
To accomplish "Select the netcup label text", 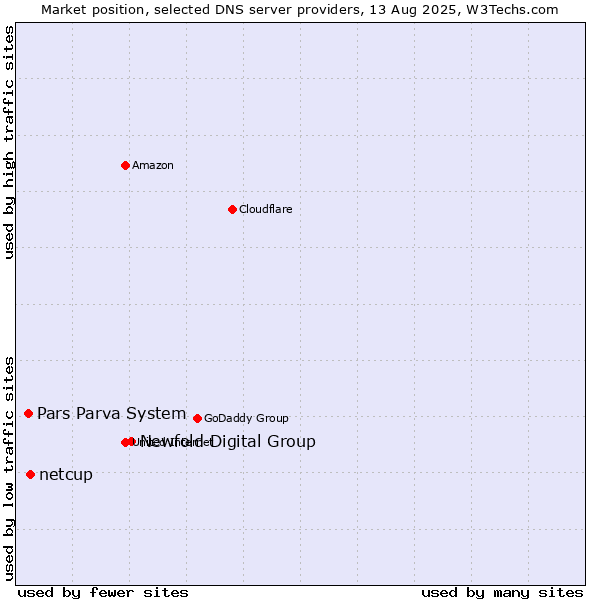I will pyautogui.click(x=66, y=475).
